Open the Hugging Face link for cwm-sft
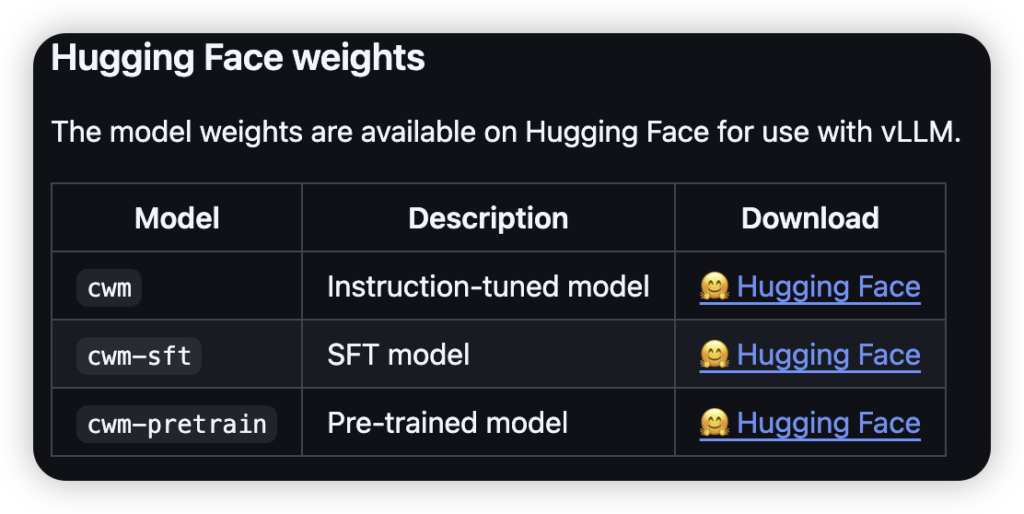Viewport: 1024px width, 514px height. [828, 355]
